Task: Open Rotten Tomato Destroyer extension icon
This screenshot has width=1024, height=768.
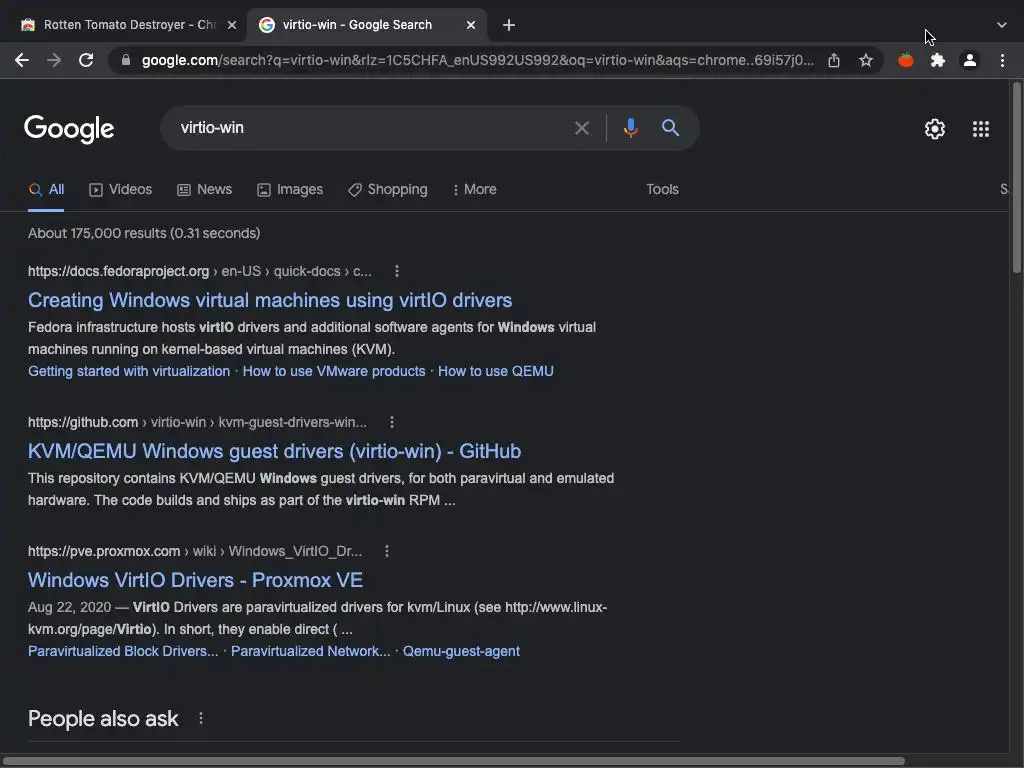Action: point(905,60)
